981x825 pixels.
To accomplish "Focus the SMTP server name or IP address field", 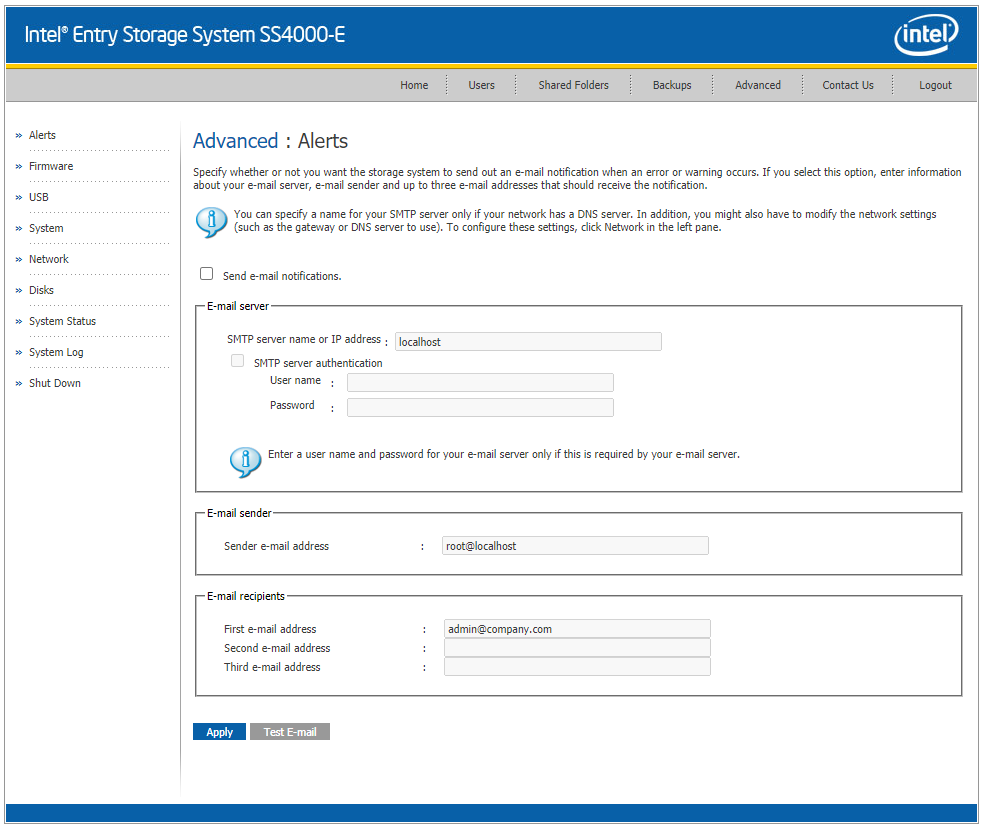I will pyautogui.click(x=528, y=342).
